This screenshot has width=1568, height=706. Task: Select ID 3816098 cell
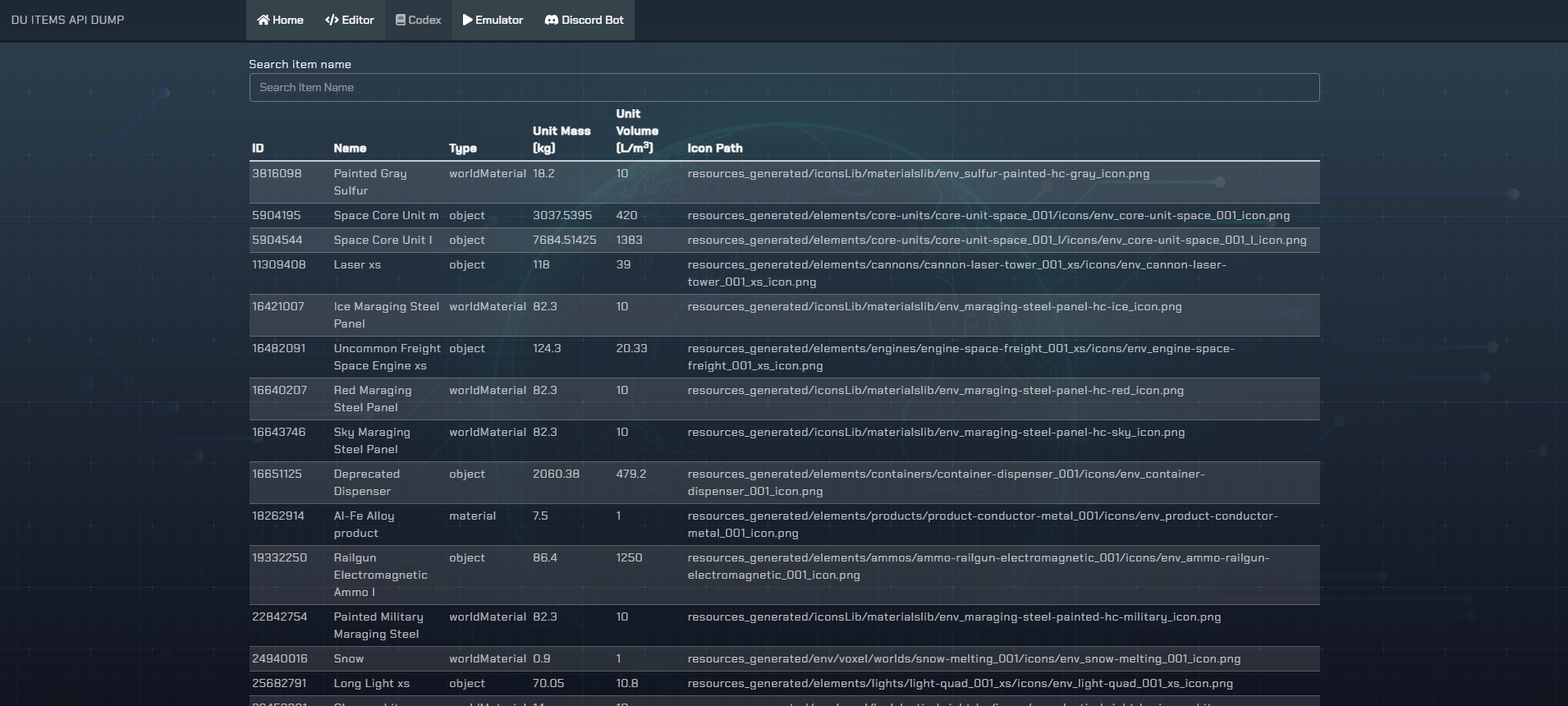pos(277,173)
